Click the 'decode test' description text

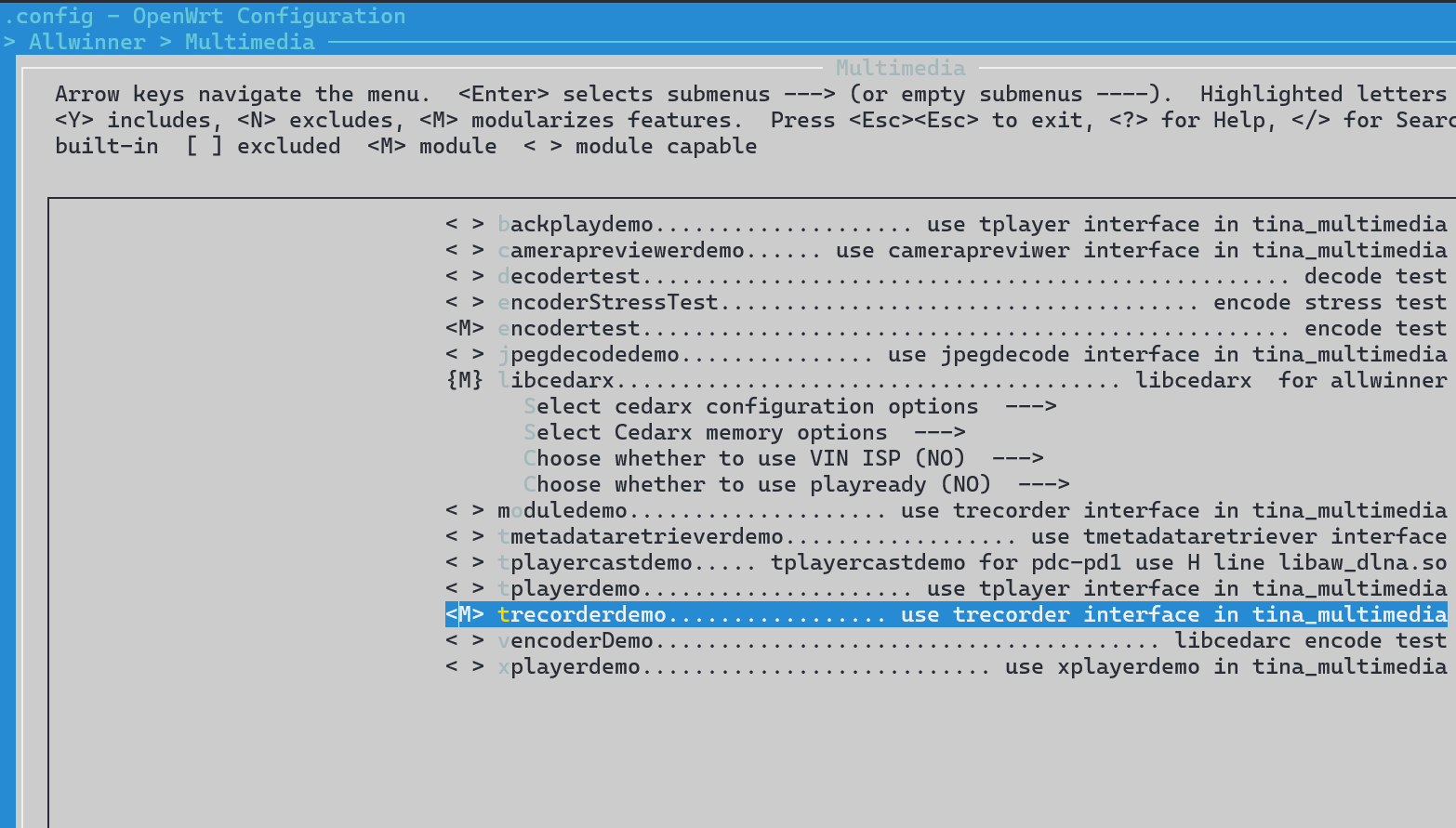click(x=1376, y=276)
